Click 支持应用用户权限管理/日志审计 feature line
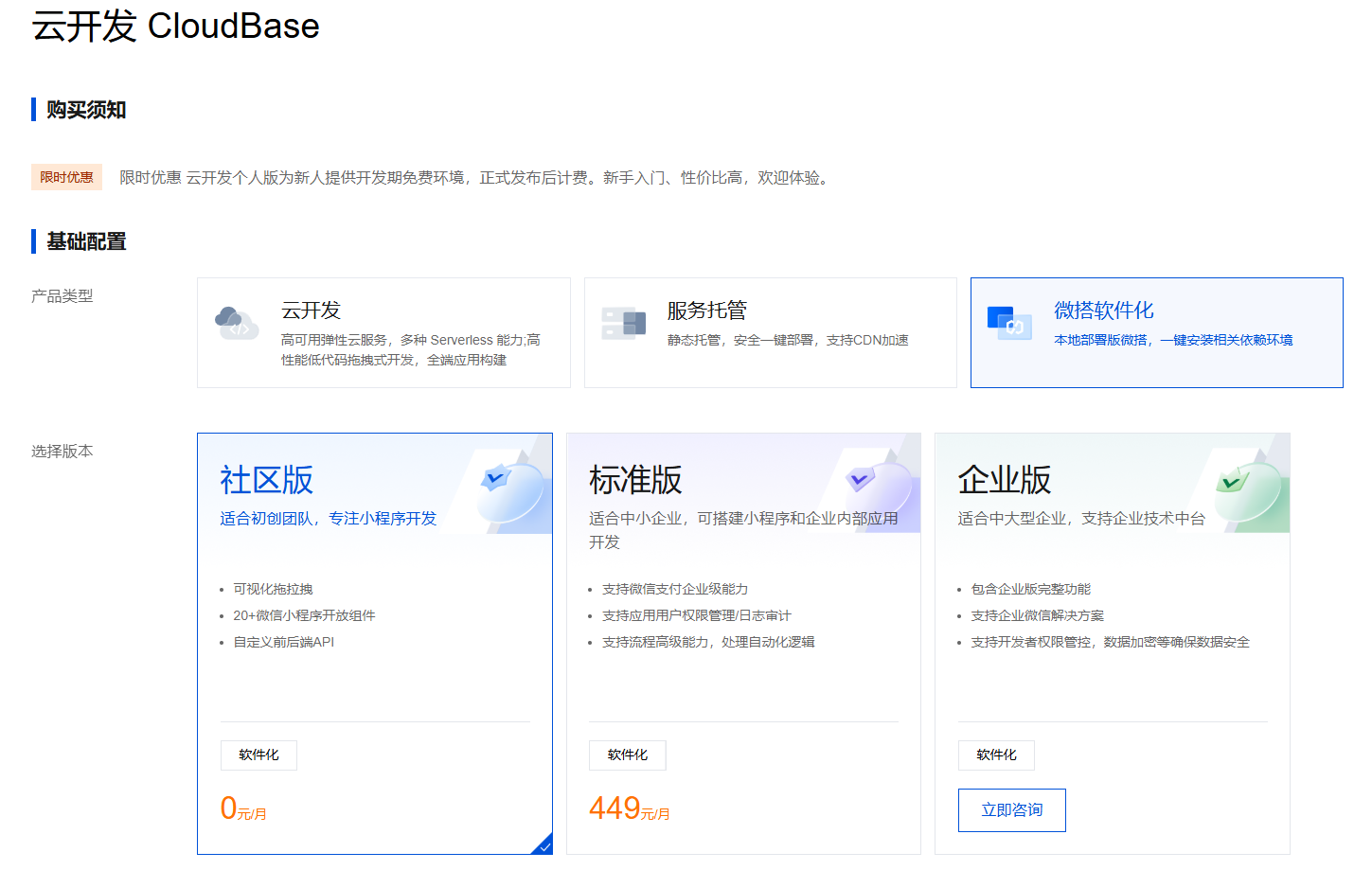The image size is (1372, 870). pos(696,615)
